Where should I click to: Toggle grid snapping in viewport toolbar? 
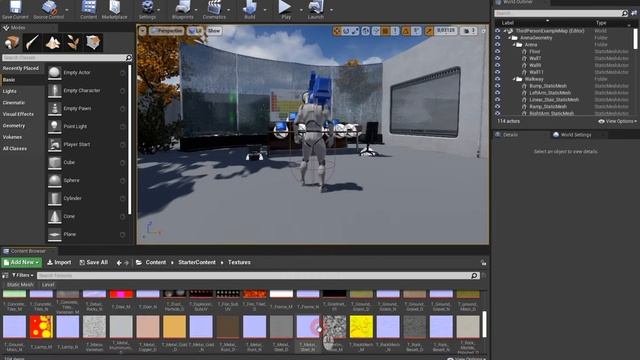(385, 31)
